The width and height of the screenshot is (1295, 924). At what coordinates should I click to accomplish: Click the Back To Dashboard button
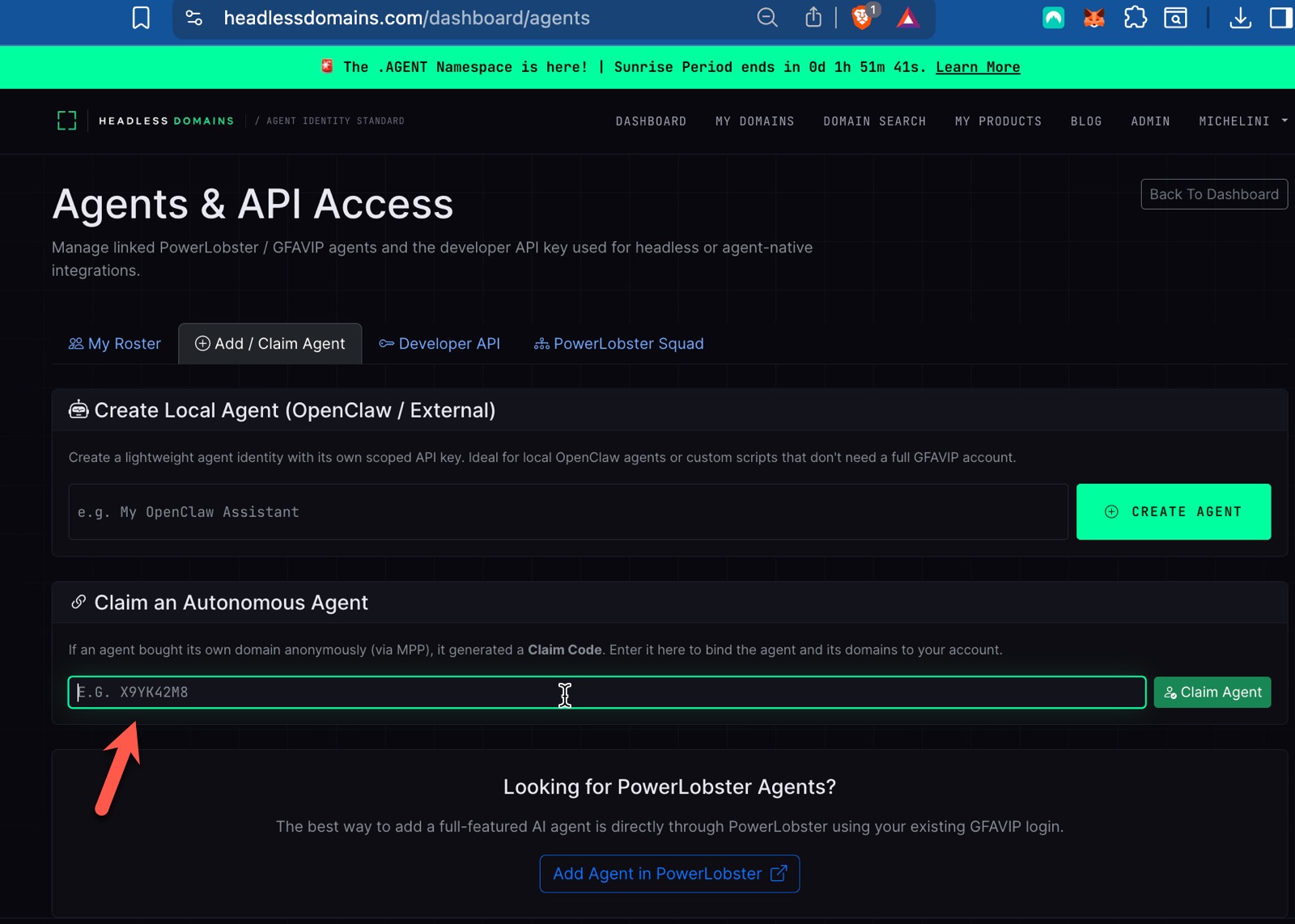(x=1214, y=194)
